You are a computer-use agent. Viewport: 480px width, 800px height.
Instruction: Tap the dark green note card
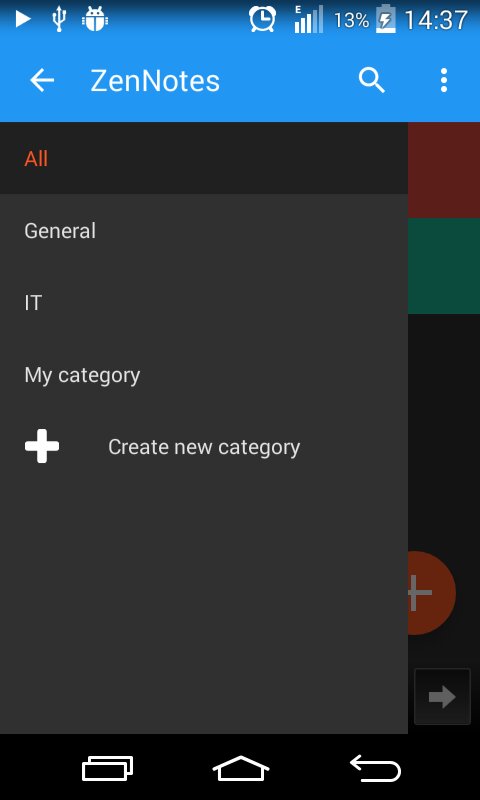pos(444,266)
